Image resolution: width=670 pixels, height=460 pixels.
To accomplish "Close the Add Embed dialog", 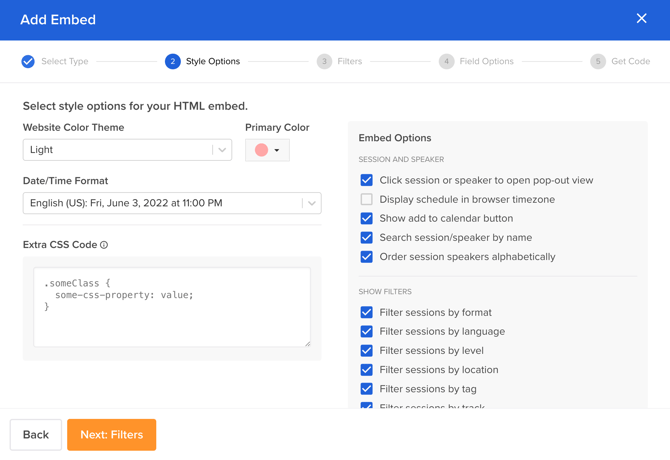I will (641, 18).
